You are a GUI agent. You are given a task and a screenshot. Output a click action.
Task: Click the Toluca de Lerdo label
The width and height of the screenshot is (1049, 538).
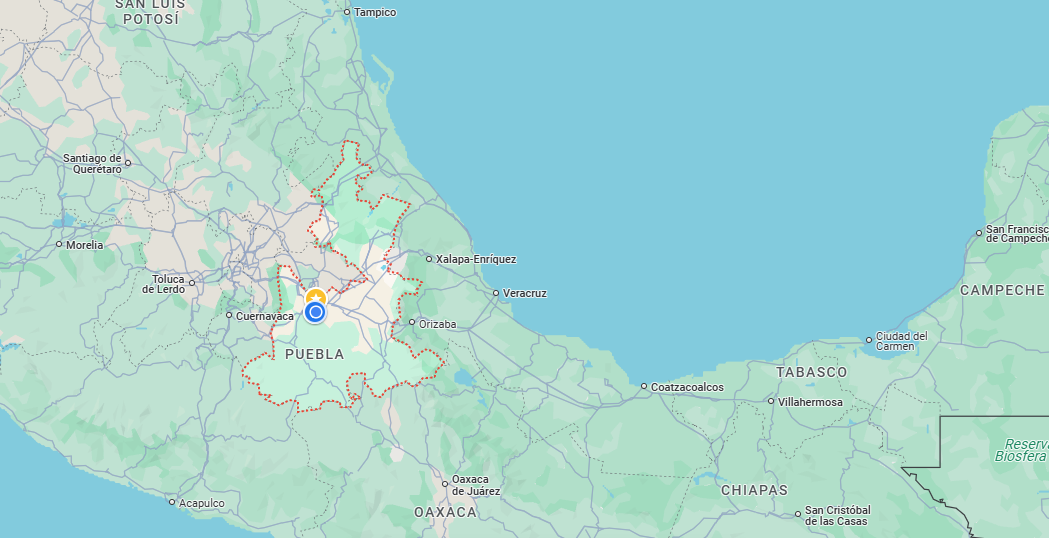164,284
